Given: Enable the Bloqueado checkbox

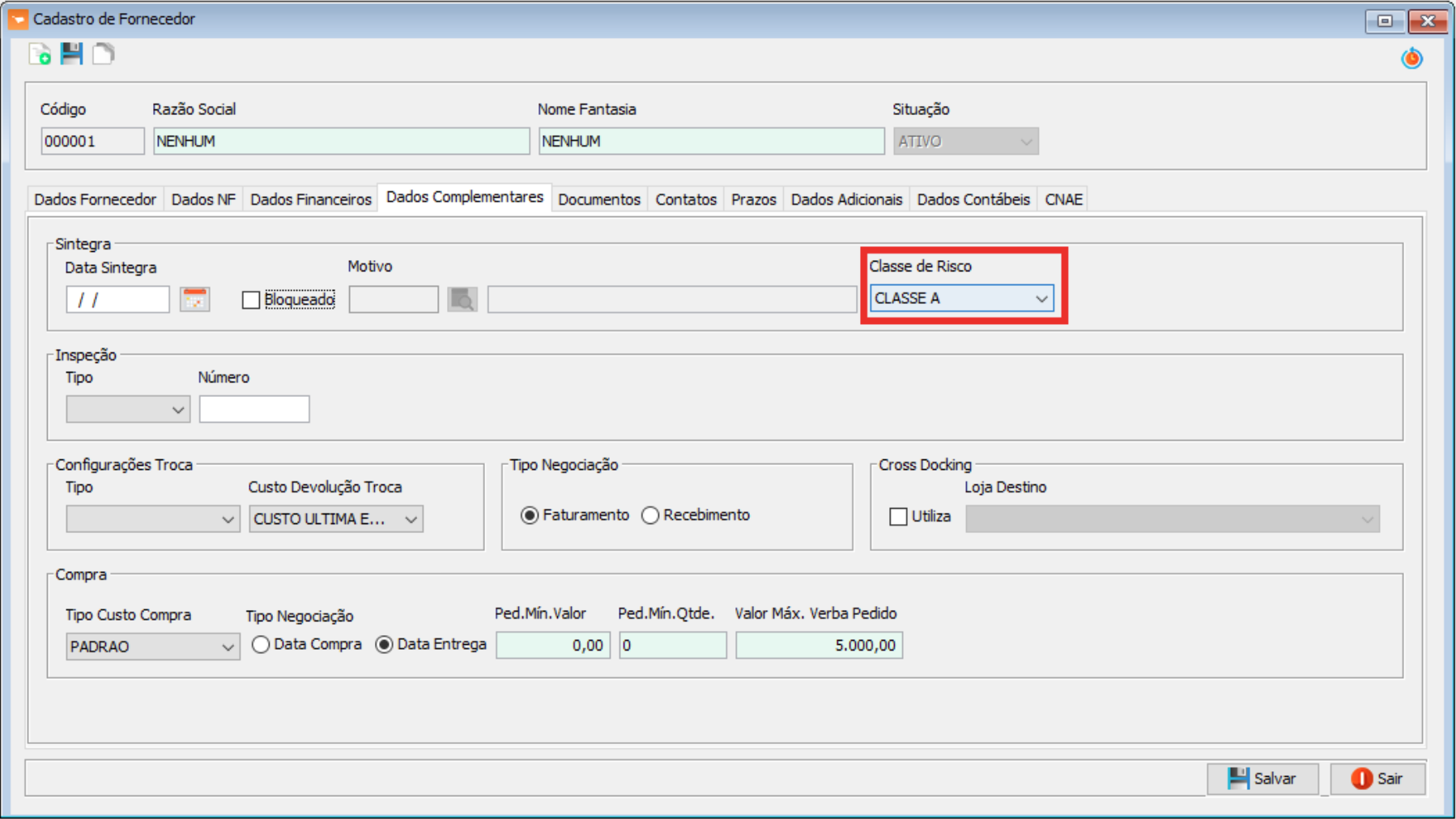Looking at the screenshot, I should pos(251,301).
